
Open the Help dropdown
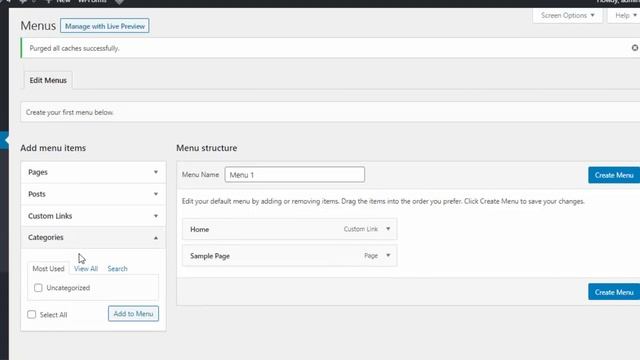[x=625, y=16]
